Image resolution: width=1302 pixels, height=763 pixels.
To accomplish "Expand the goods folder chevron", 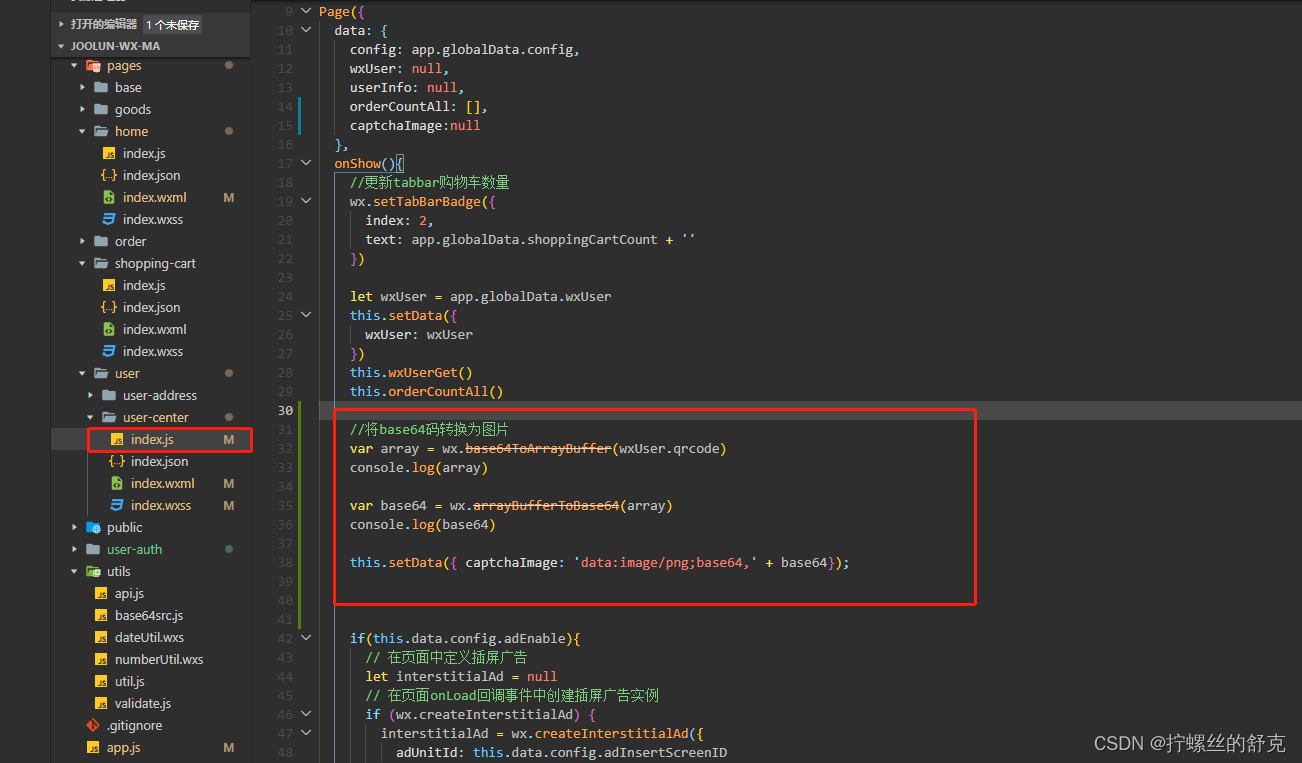I will click(82, 110).
